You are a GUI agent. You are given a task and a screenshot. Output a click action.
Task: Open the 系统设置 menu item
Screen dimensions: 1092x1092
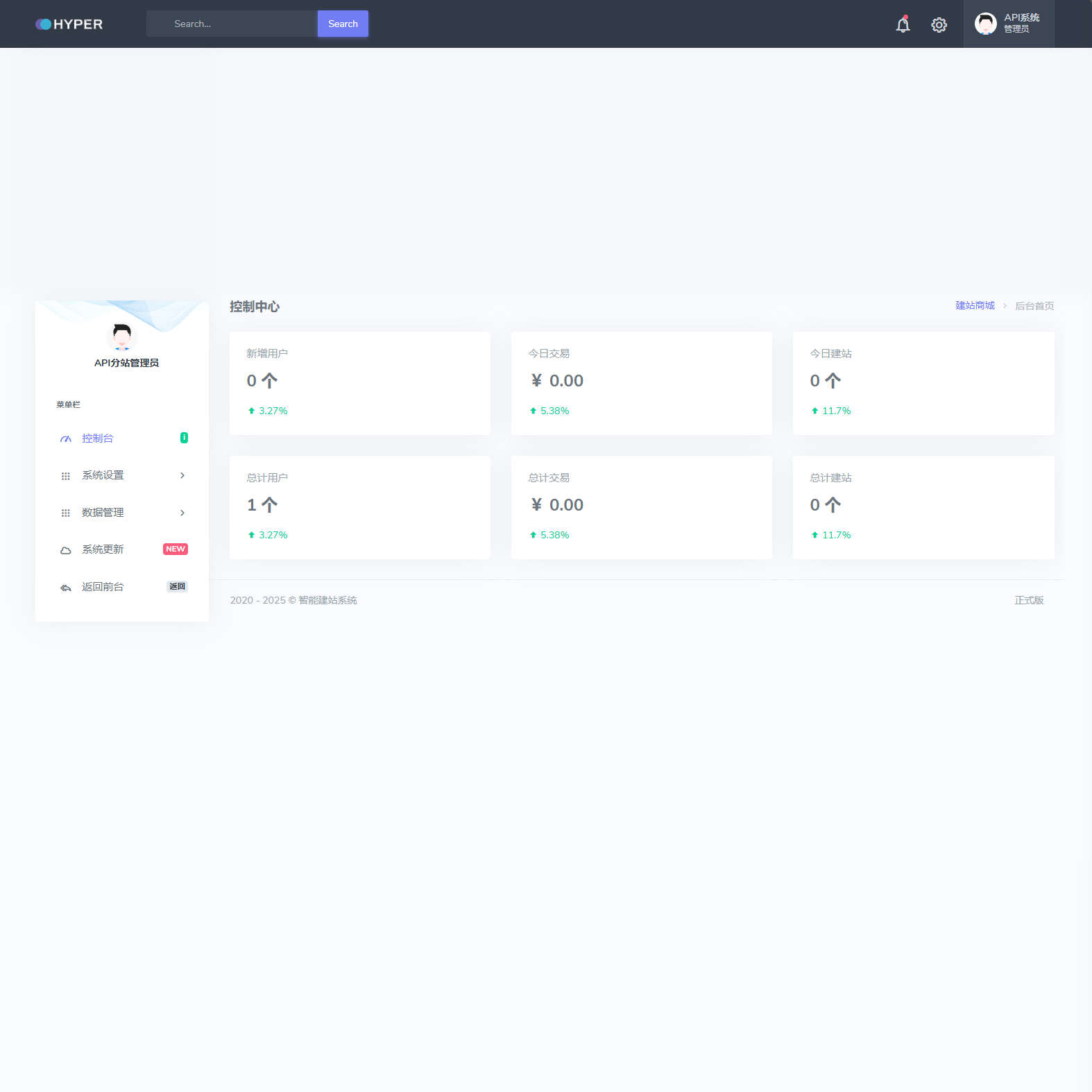pos(122,475)
